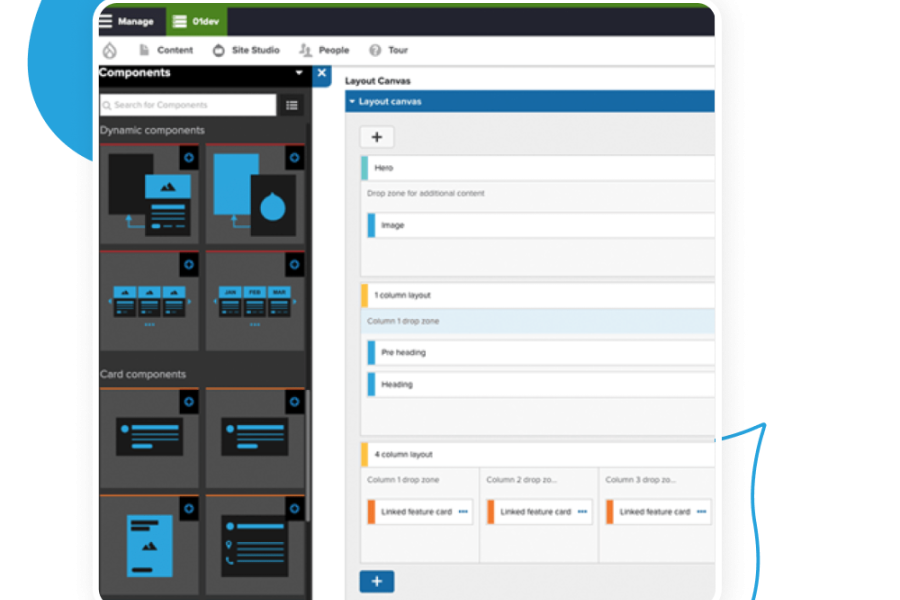Image resolution: width=900 pixels, height=600 pixels.
Task: Open Site Studio from the toolbar
Action: point(246,50)
